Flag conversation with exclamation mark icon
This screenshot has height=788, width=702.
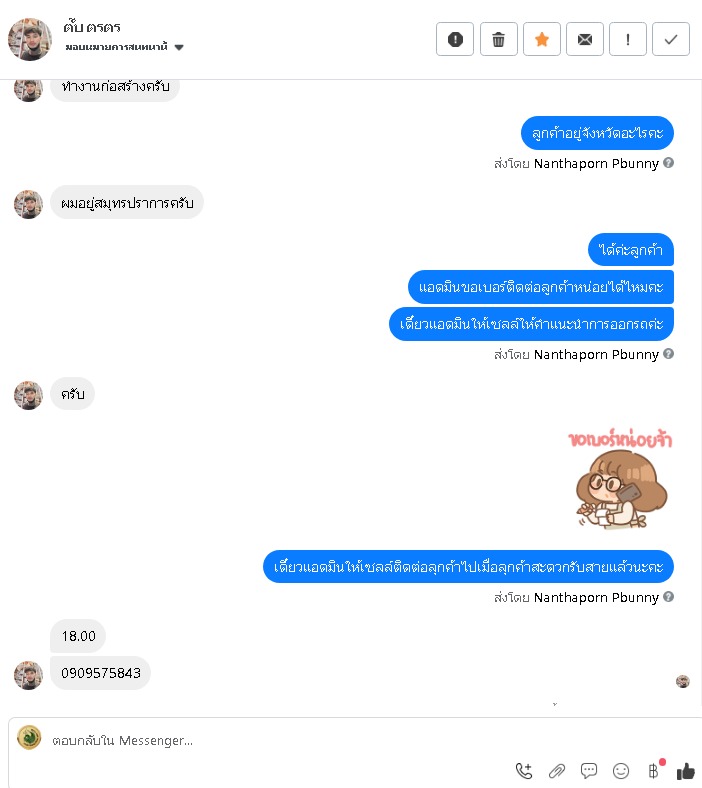click(628, 39)
